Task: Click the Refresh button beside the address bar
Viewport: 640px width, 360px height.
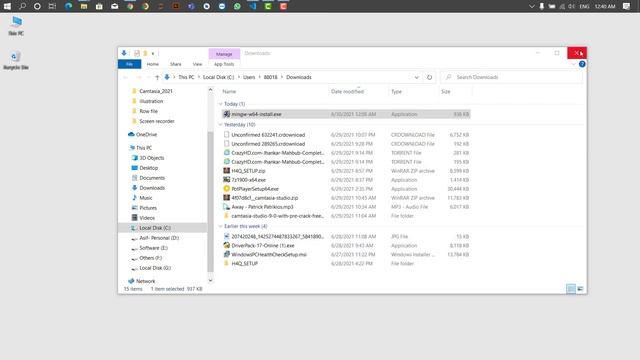Action: click(429, 77)
